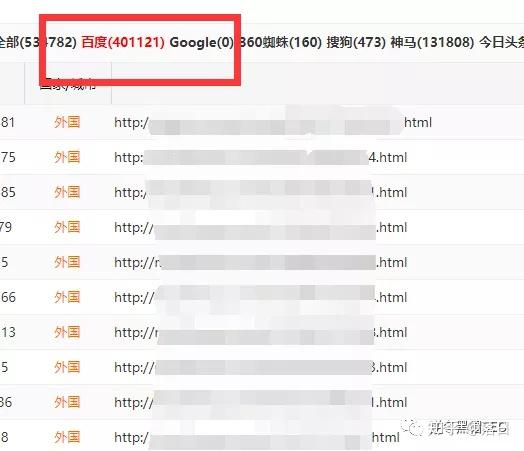Click the 外国 label in row 75

click(67, 157)
